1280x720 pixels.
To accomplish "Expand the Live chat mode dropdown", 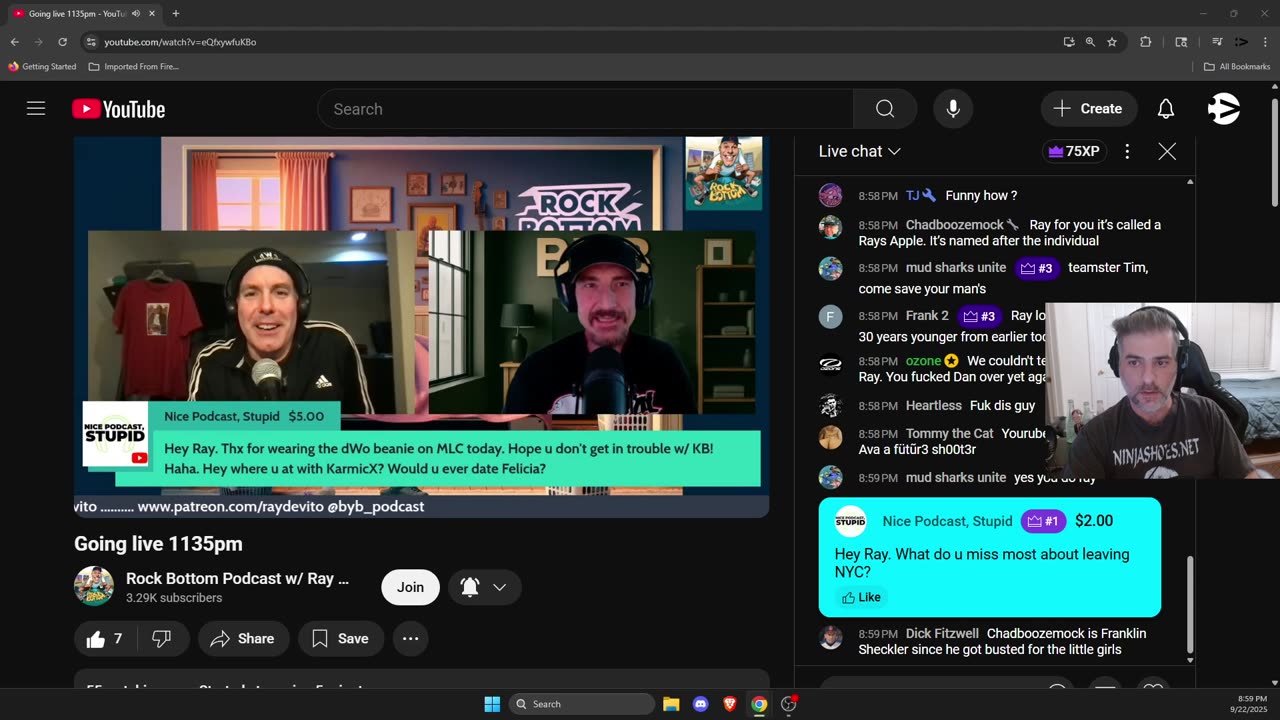I will [x=859, y=151].
